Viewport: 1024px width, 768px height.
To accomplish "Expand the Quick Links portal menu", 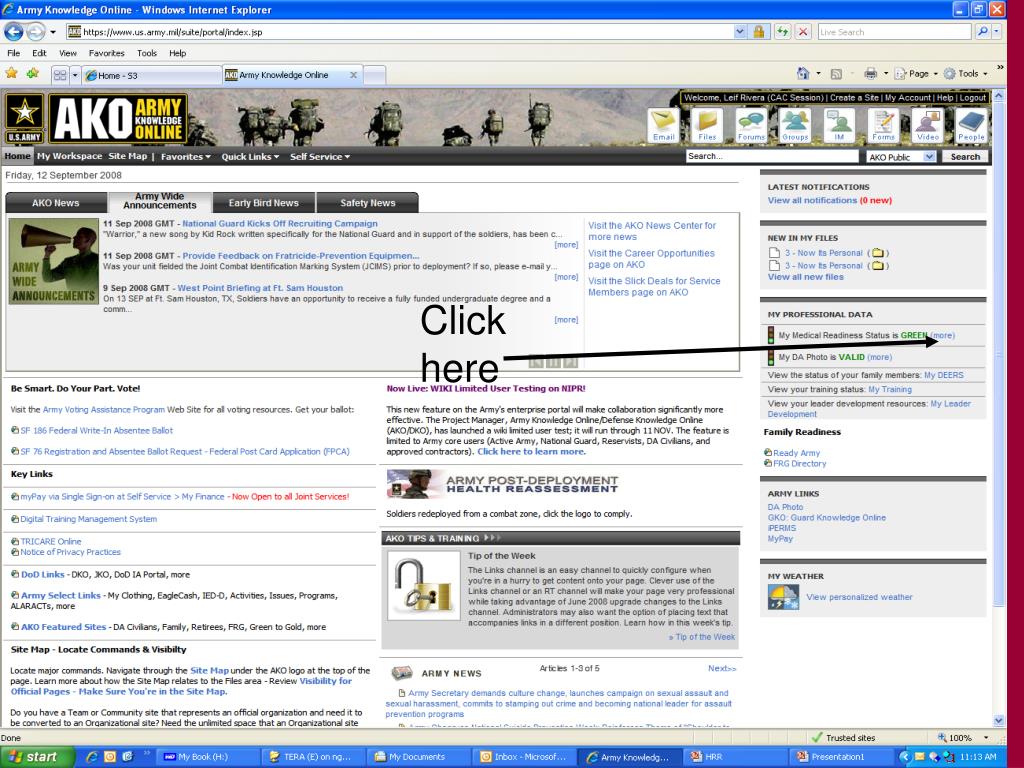I will click(250, 157).
